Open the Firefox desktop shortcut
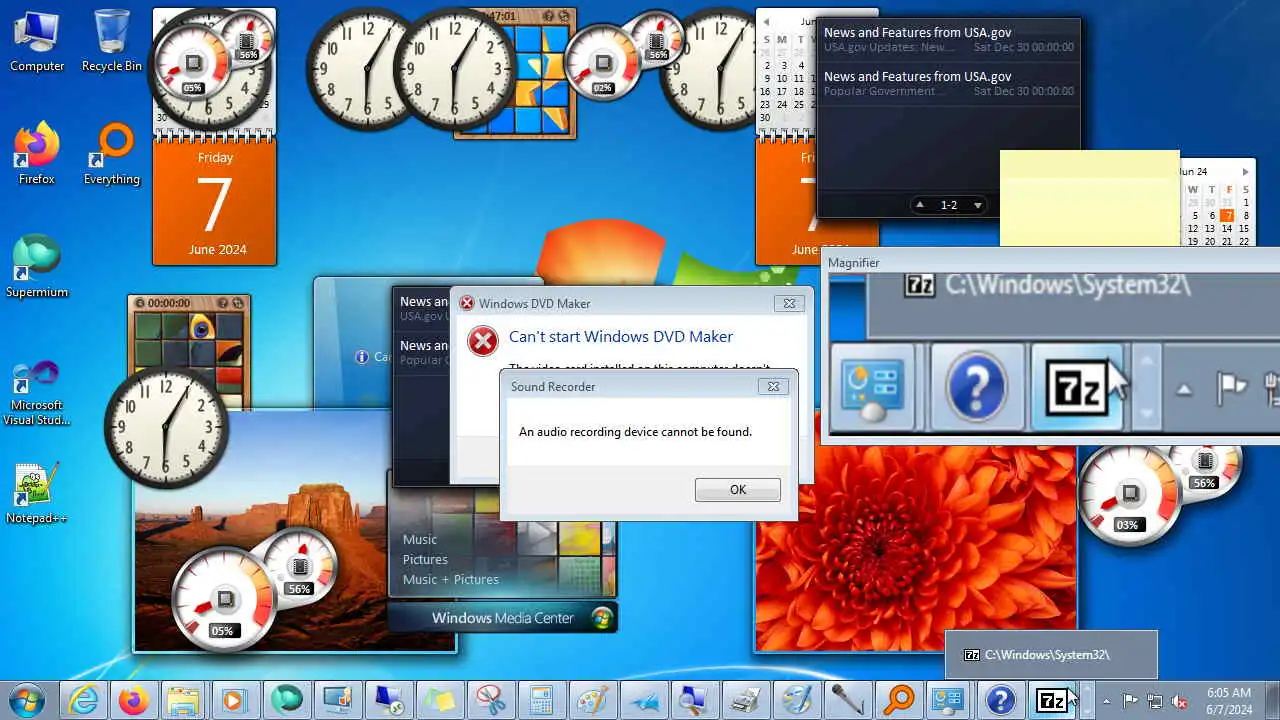This screenshot has height=720, width=1280. [x=37, y=154]
